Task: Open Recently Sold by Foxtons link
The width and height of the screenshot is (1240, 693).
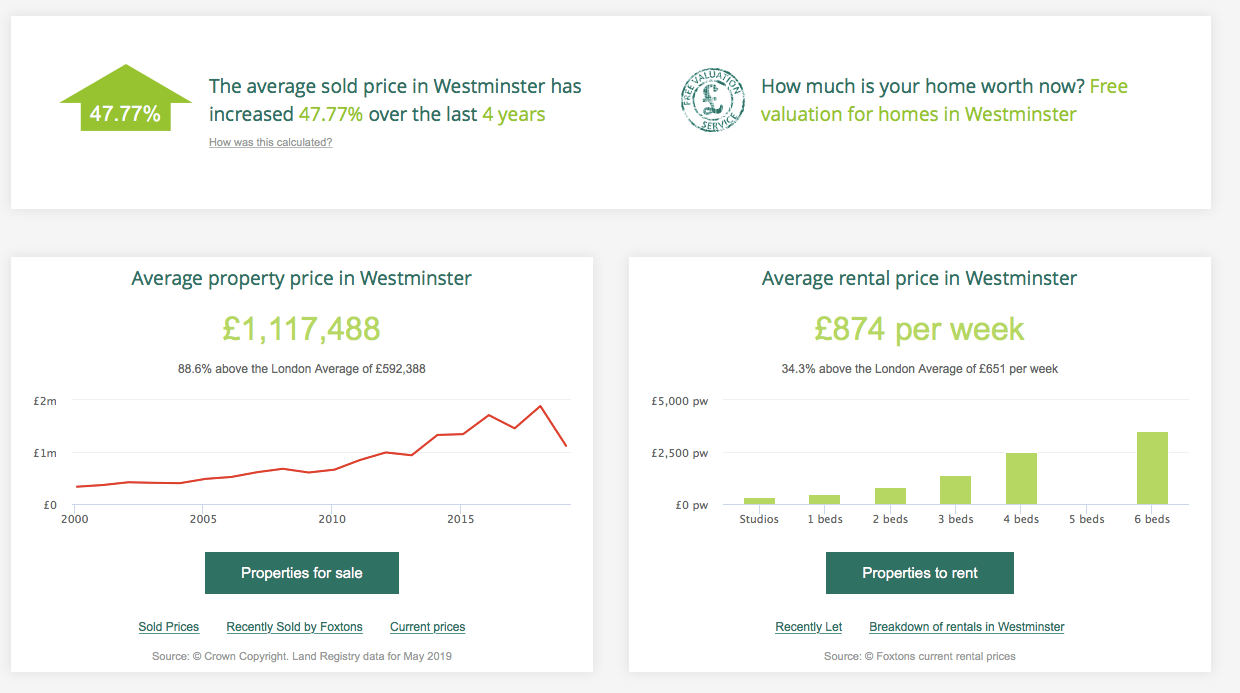Action: (294, 627)
